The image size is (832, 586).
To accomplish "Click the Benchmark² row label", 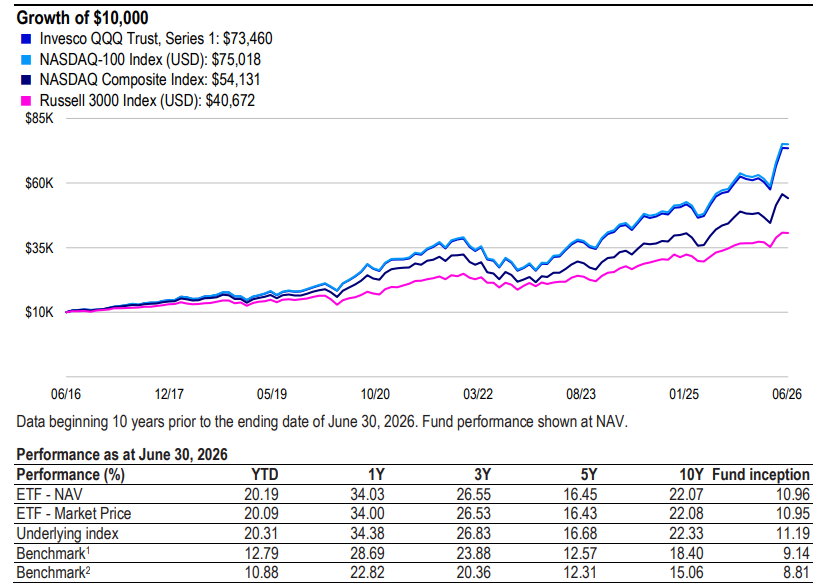I will (53, 573).
